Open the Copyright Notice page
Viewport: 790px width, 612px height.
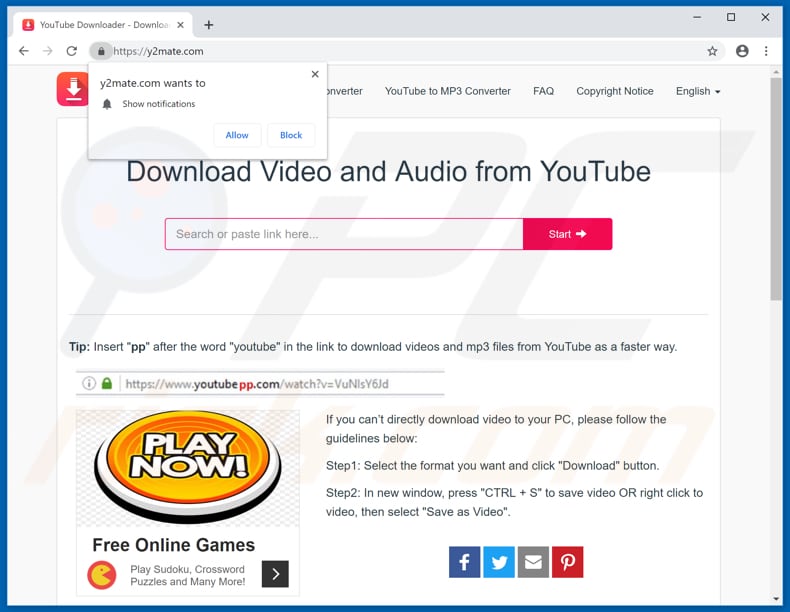click(615, 91)
